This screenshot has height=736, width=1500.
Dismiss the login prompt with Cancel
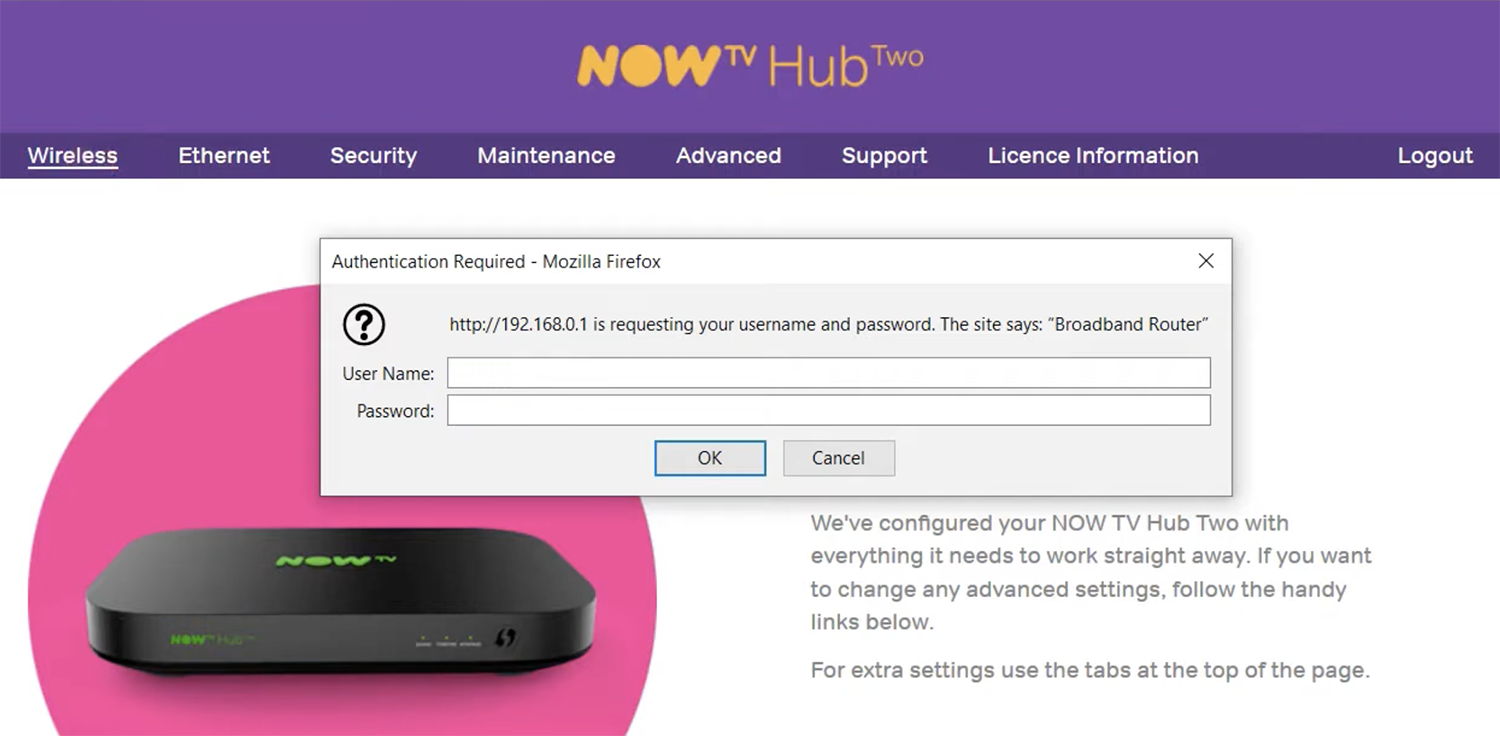(x=838, y=458)
